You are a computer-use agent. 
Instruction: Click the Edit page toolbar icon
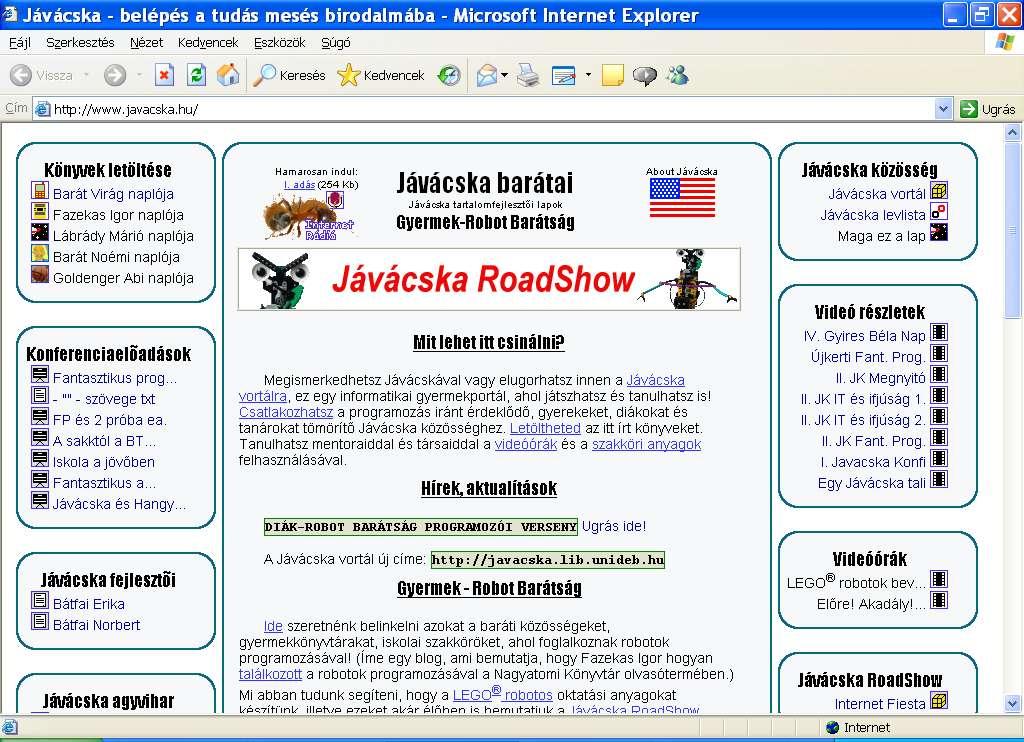coord(564,75)
